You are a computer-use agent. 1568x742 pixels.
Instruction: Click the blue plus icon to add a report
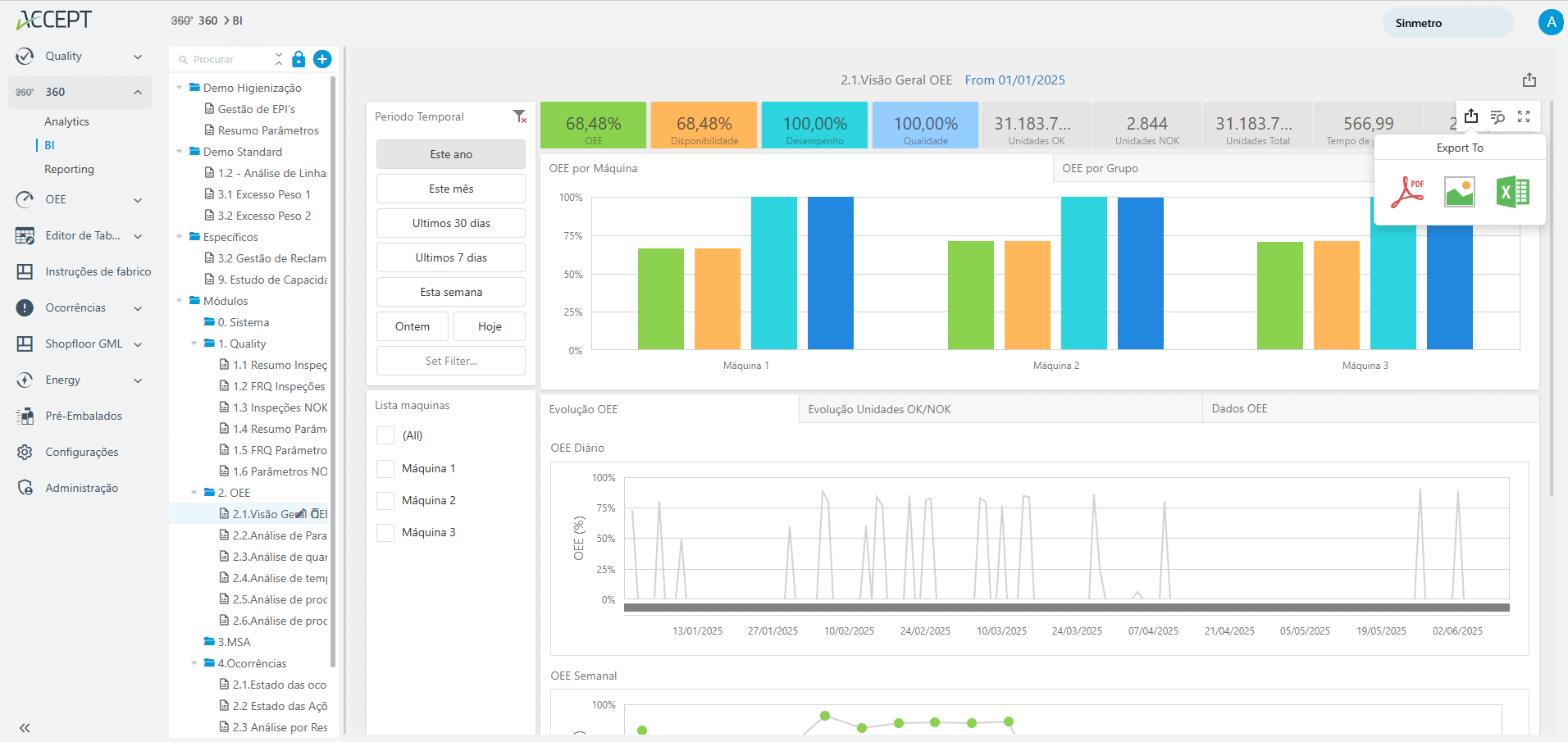coord(322,59)
